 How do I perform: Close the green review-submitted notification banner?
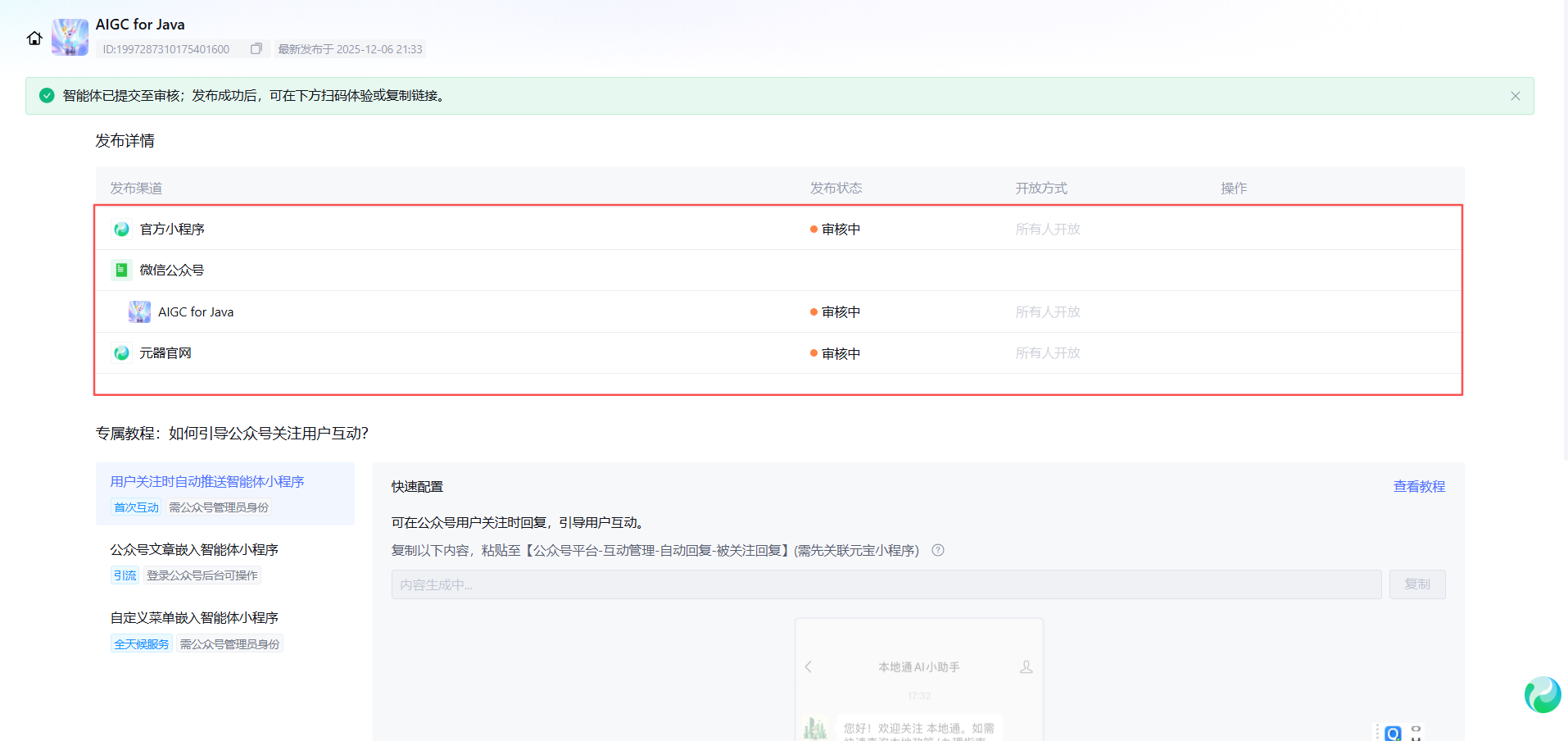tap(1515, 96)
